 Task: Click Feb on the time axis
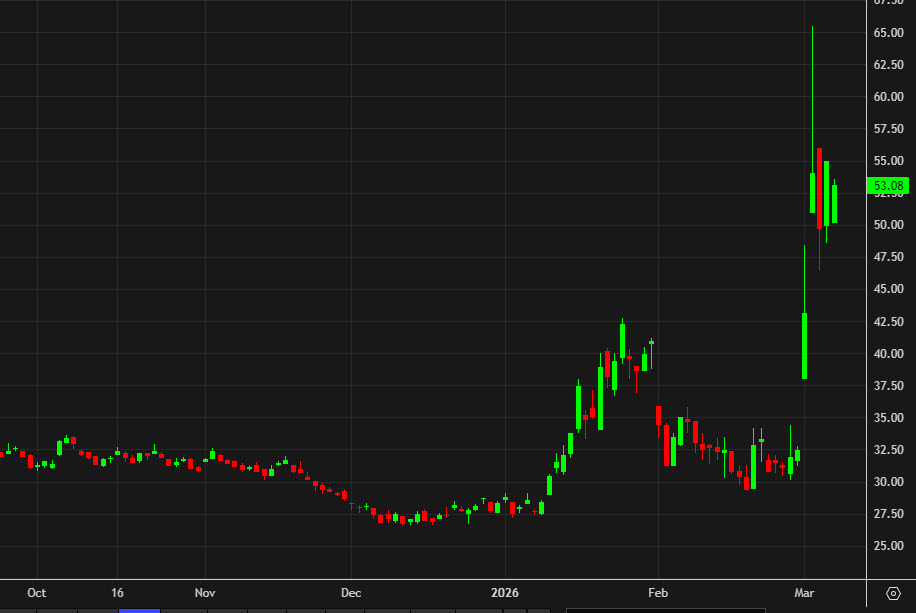657,592
